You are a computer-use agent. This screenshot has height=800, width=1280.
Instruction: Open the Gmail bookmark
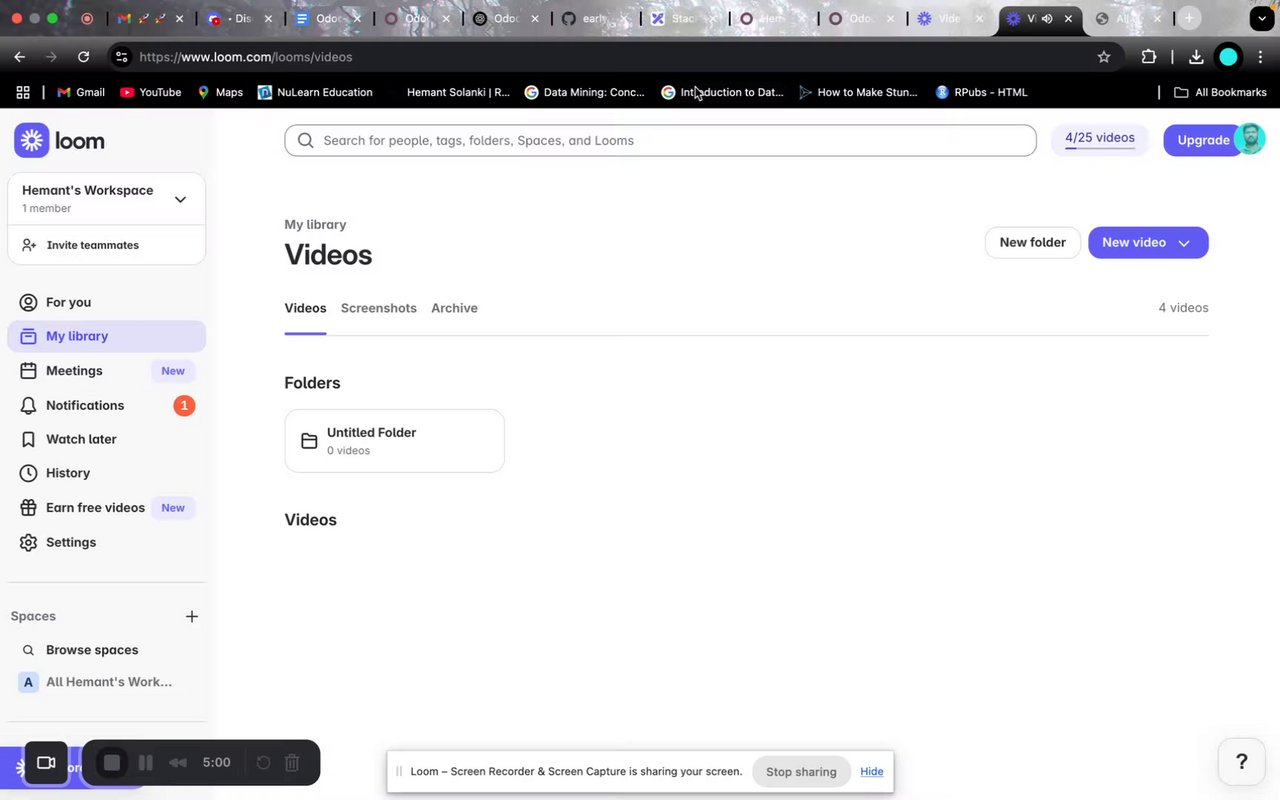point(81,92)
